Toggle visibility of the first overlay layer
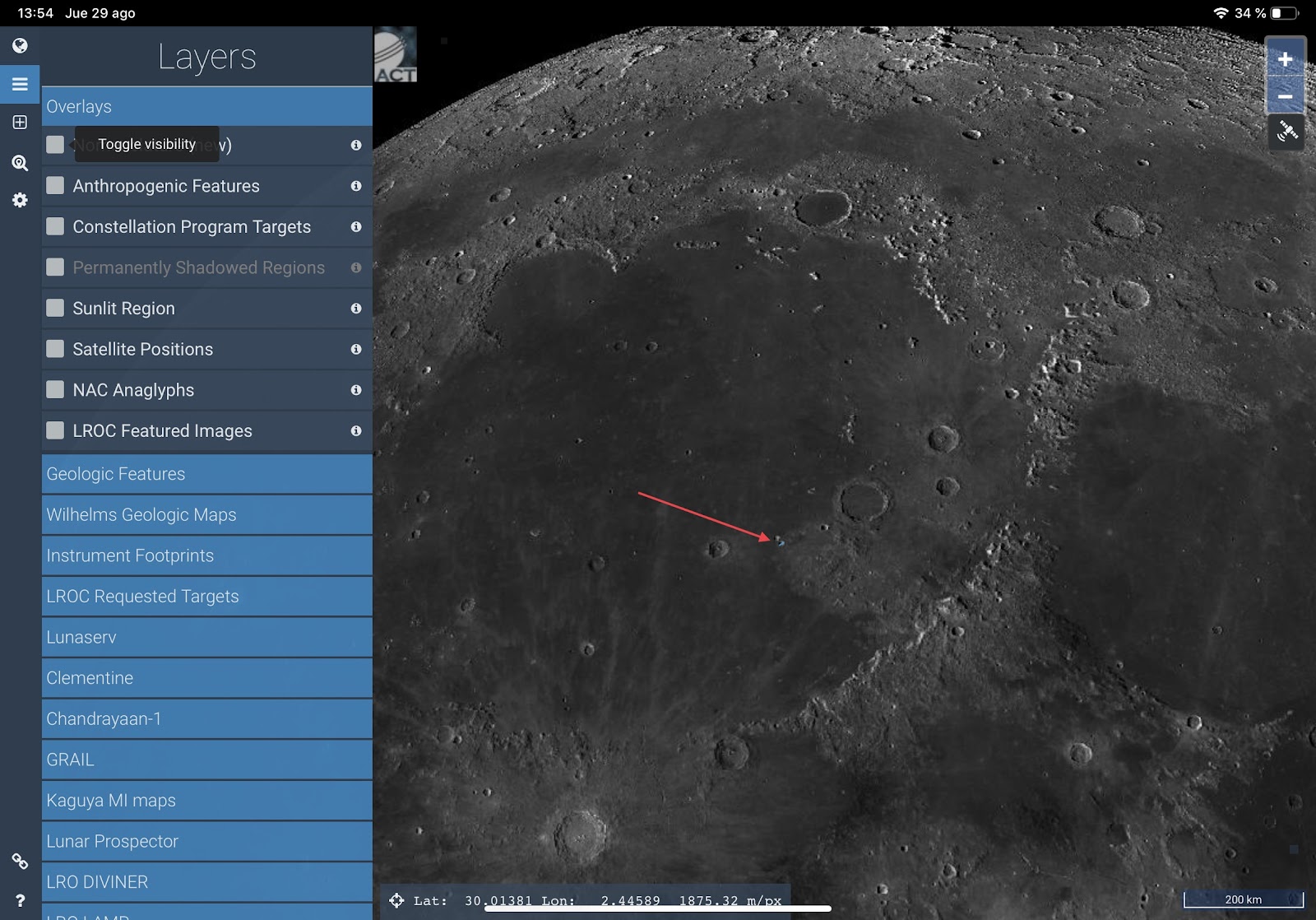 click(55, 144)
